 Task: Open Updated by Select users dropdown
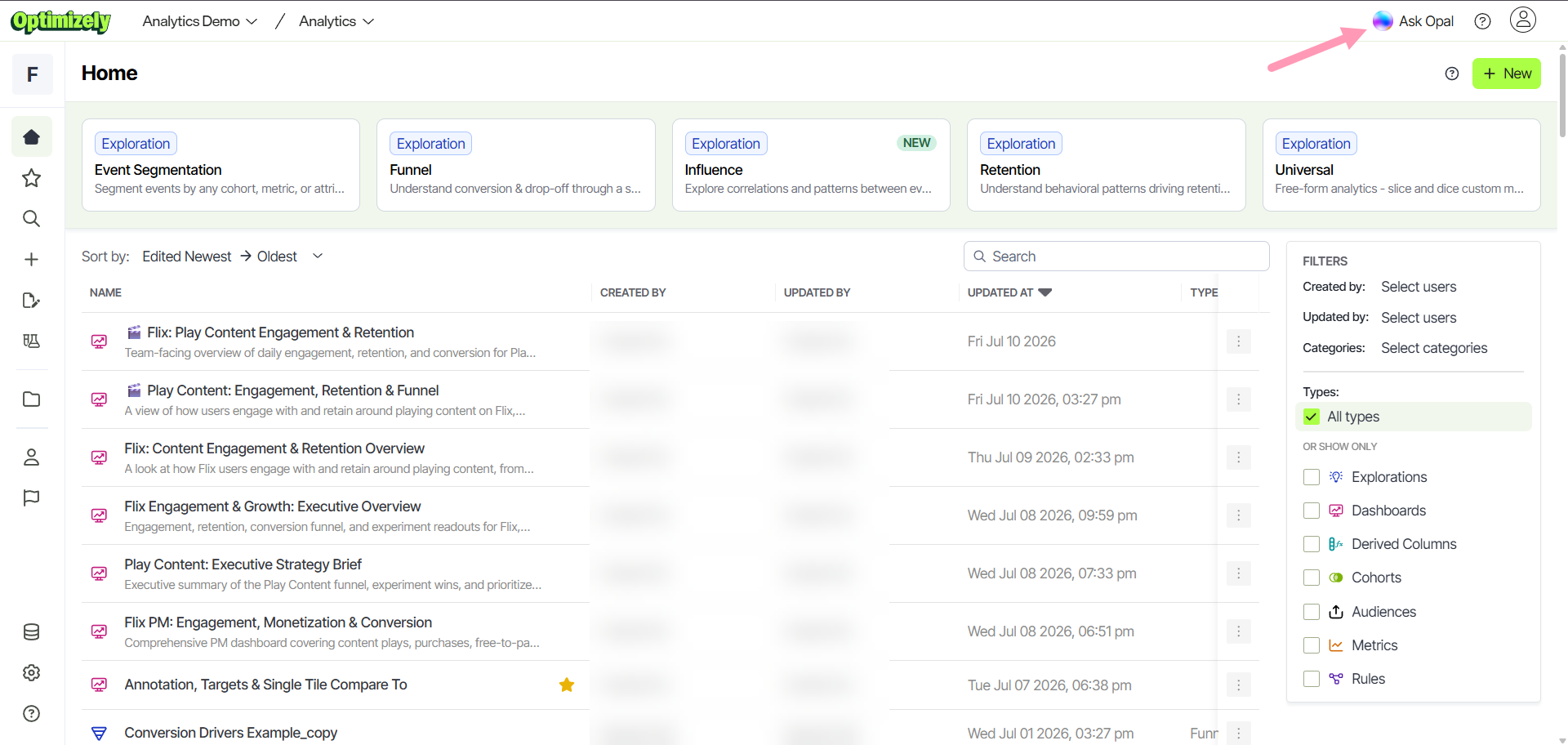[x=1419, y=318]
